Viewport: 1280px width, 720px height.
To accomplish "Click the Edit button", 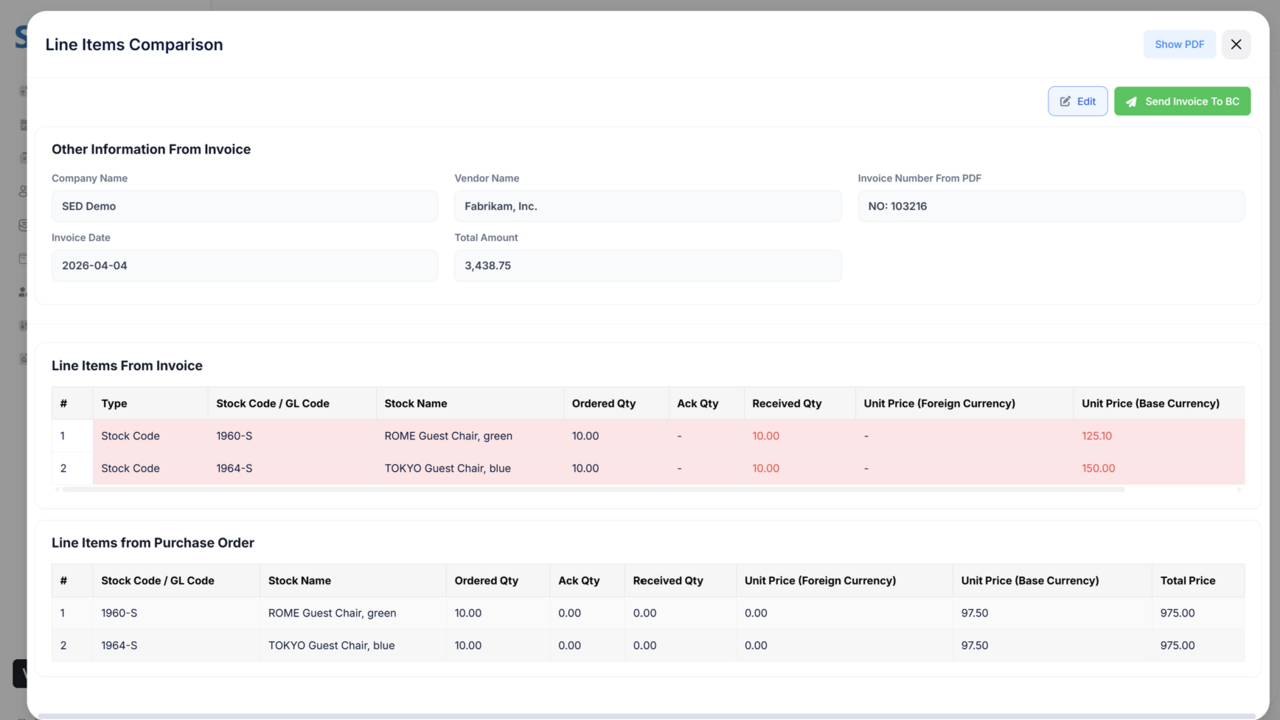I will (x=1078, y=101).
